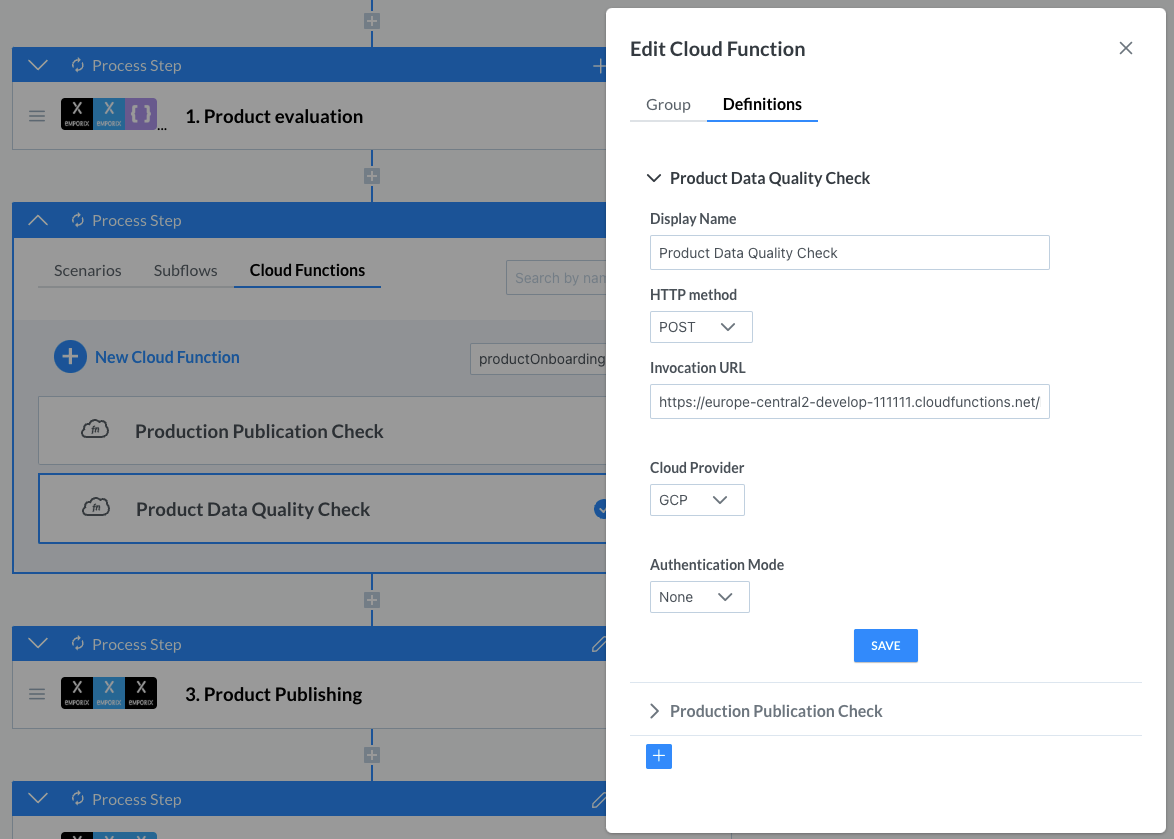Viewport: 1174px width, 839px height.
Task: Click the New Cloud Function plus icon
Action: (x=70, y=357)
